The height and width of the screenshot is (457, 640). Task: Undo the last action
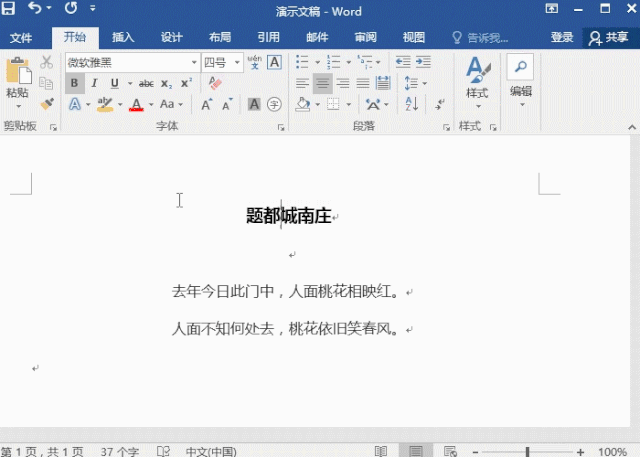click(35, 8)
